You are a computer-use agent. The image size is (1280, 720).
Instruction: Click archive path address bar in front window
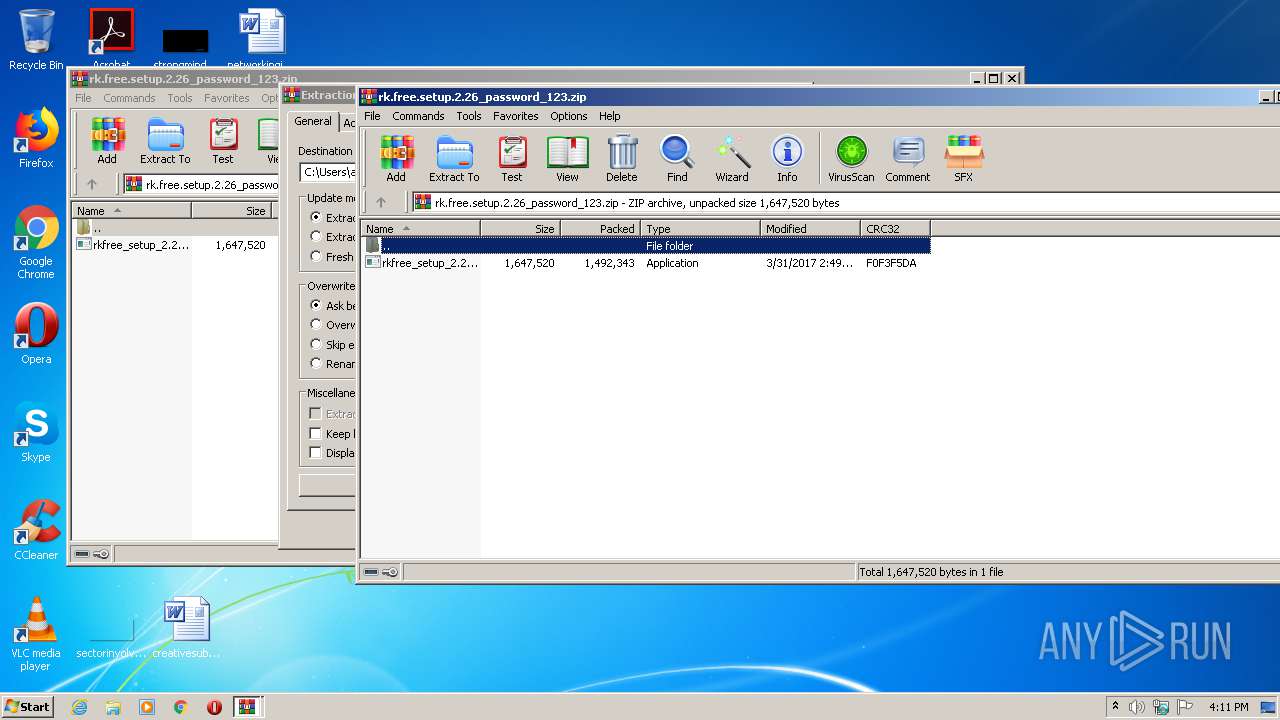click(x=845, y=202)
